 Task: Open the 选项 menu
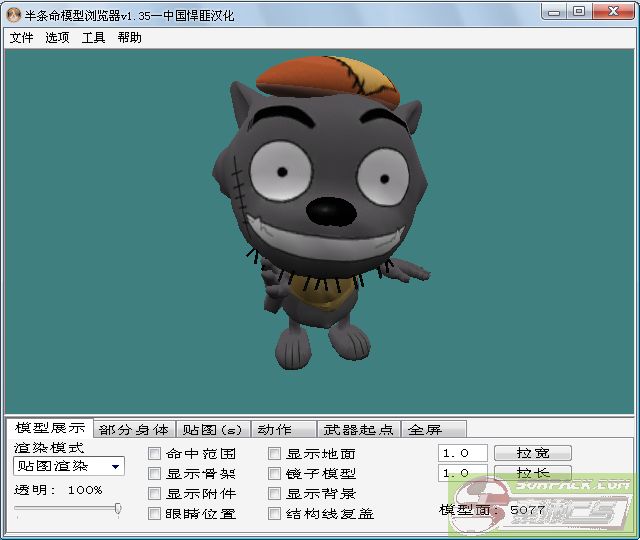[x=57, y=38]
